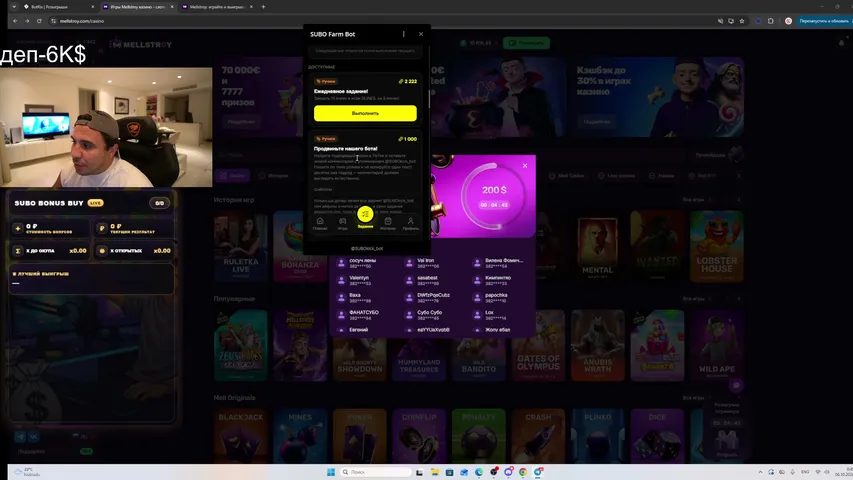
Task: Open the Crash Mell Originals game
Action: 538,436
